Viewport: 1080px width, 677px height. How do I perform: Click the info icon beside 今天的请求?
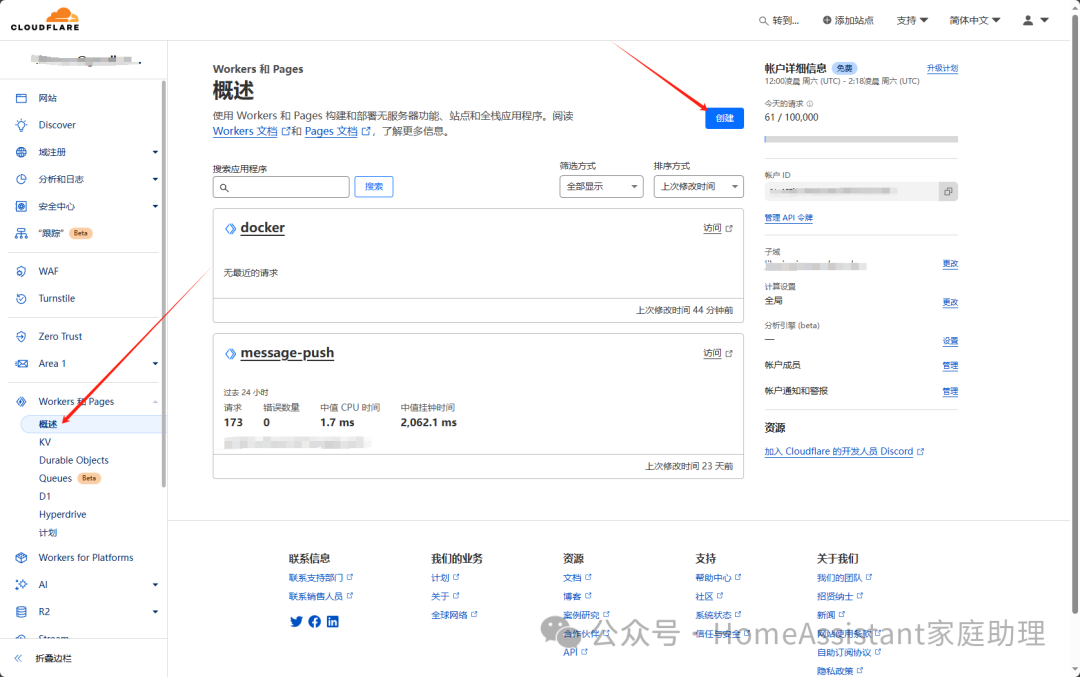click(x=810, y=104)
